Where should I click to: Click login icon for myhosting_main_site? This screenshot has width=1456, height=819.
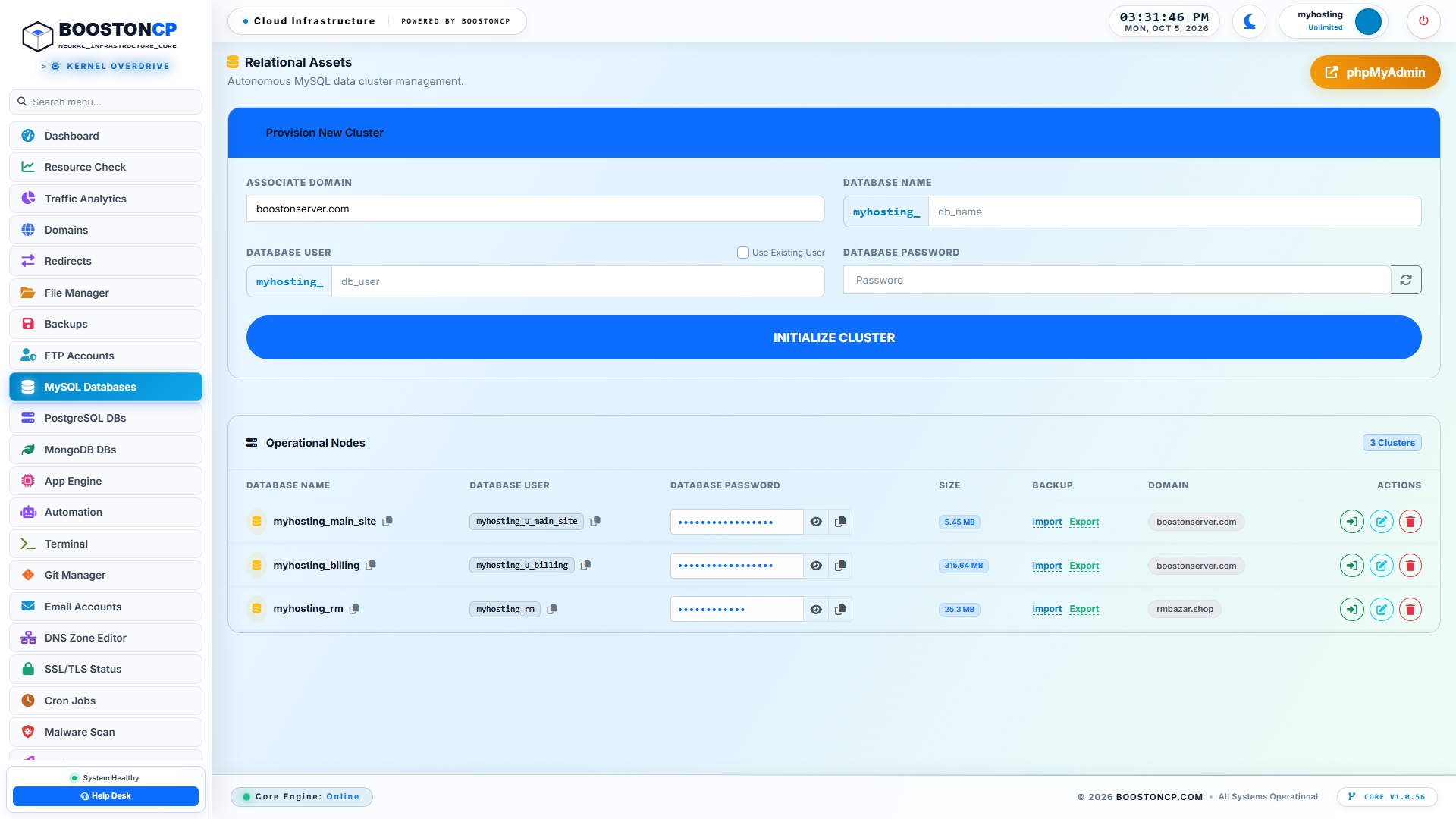pyautogui.click(x=1351, y=522)
